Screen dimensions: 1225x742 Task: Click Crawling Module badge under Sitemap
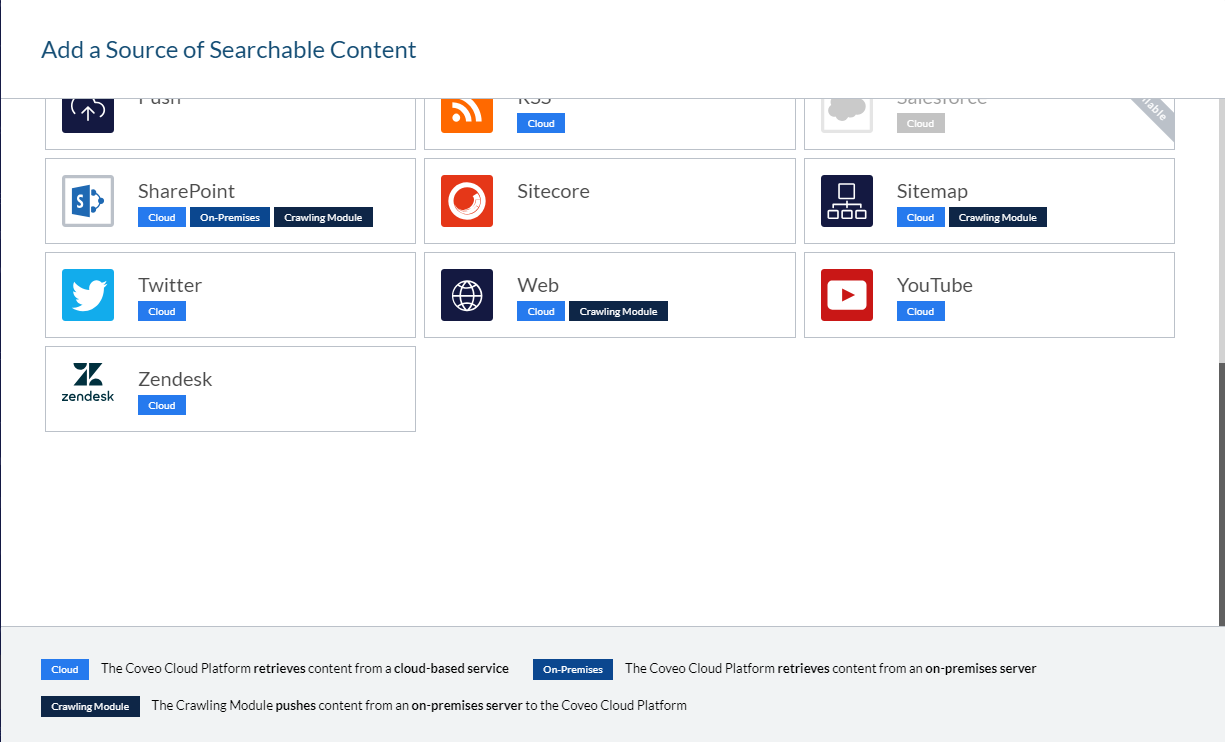click(x=998, y=217)
